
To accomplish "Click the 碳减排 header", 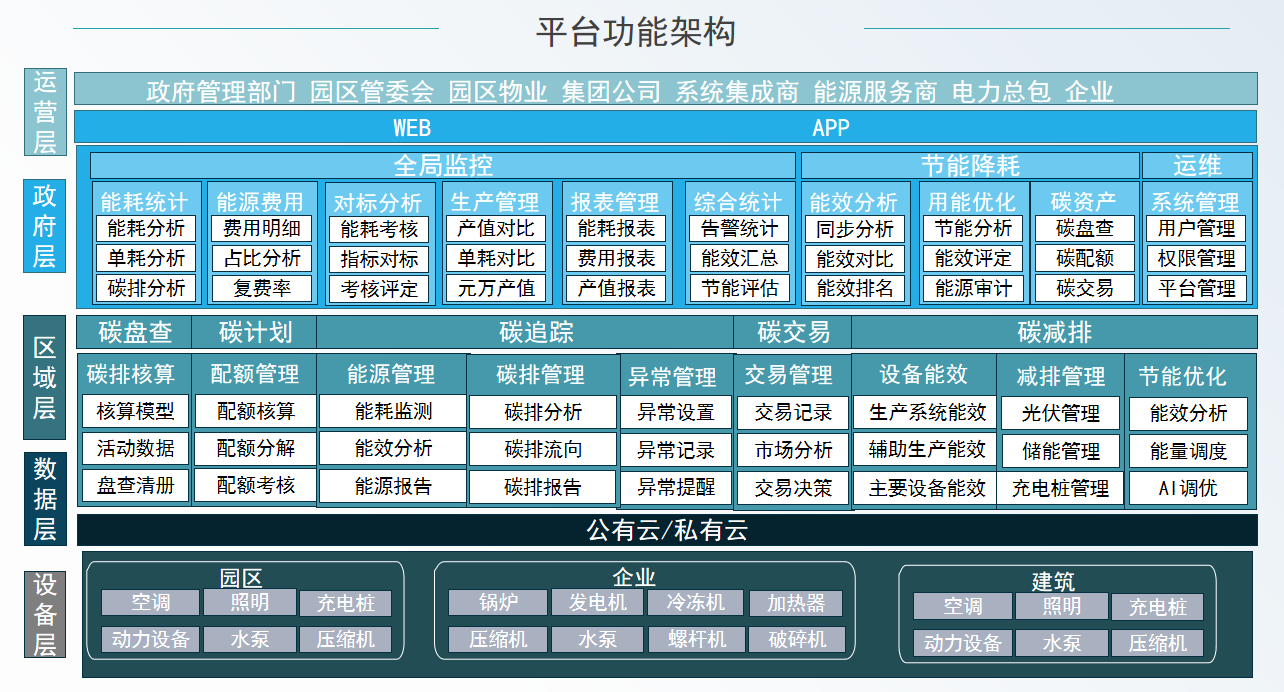I will (1055, 332).
